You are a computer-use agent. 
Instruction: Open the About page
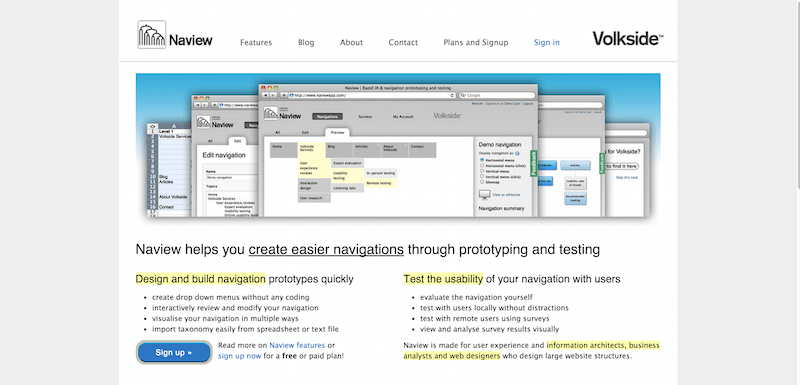pyautogui.click(x=352, y=42)
